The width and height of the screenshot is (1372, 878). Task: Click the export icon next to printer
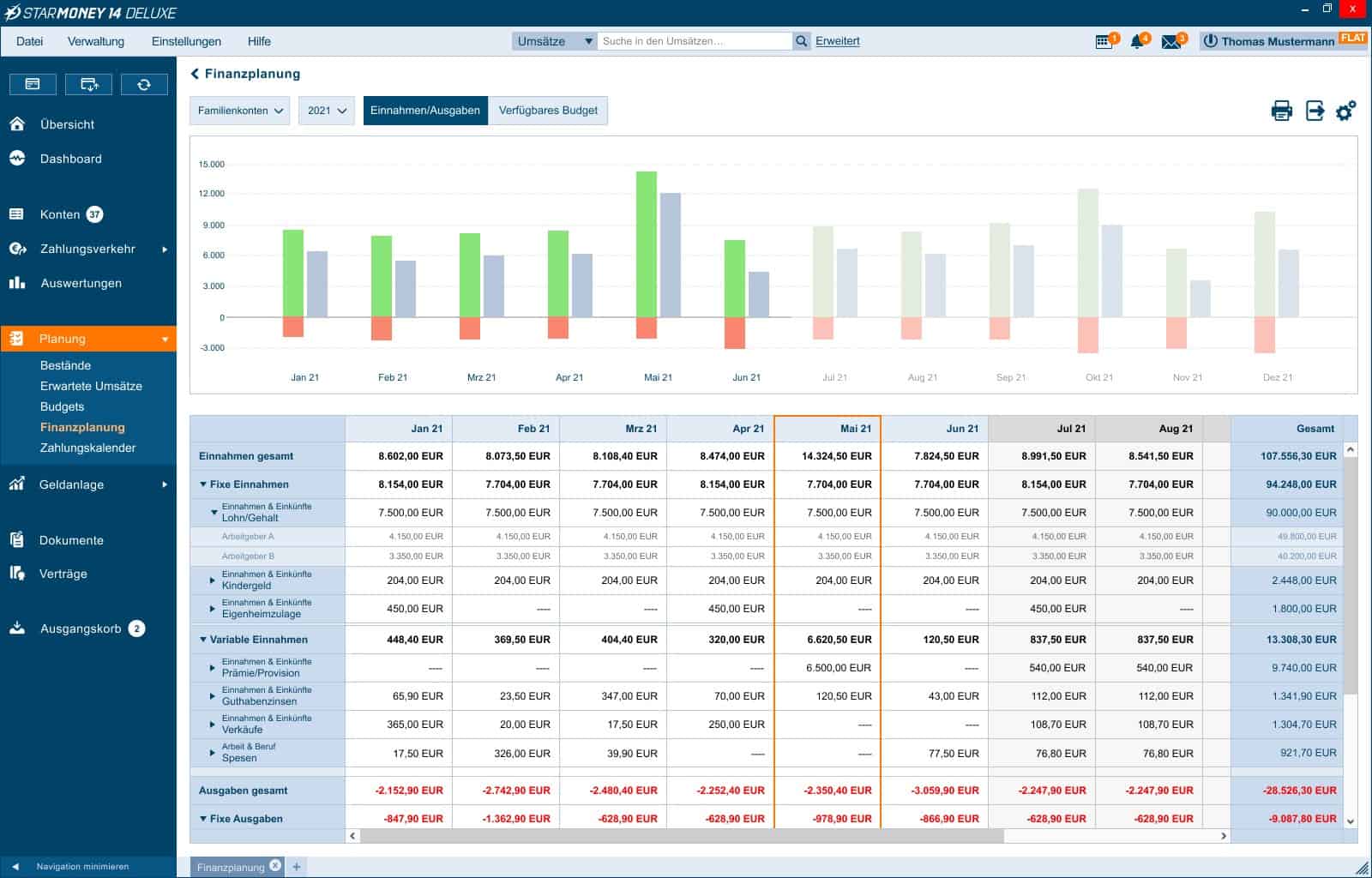point(1315,111)
